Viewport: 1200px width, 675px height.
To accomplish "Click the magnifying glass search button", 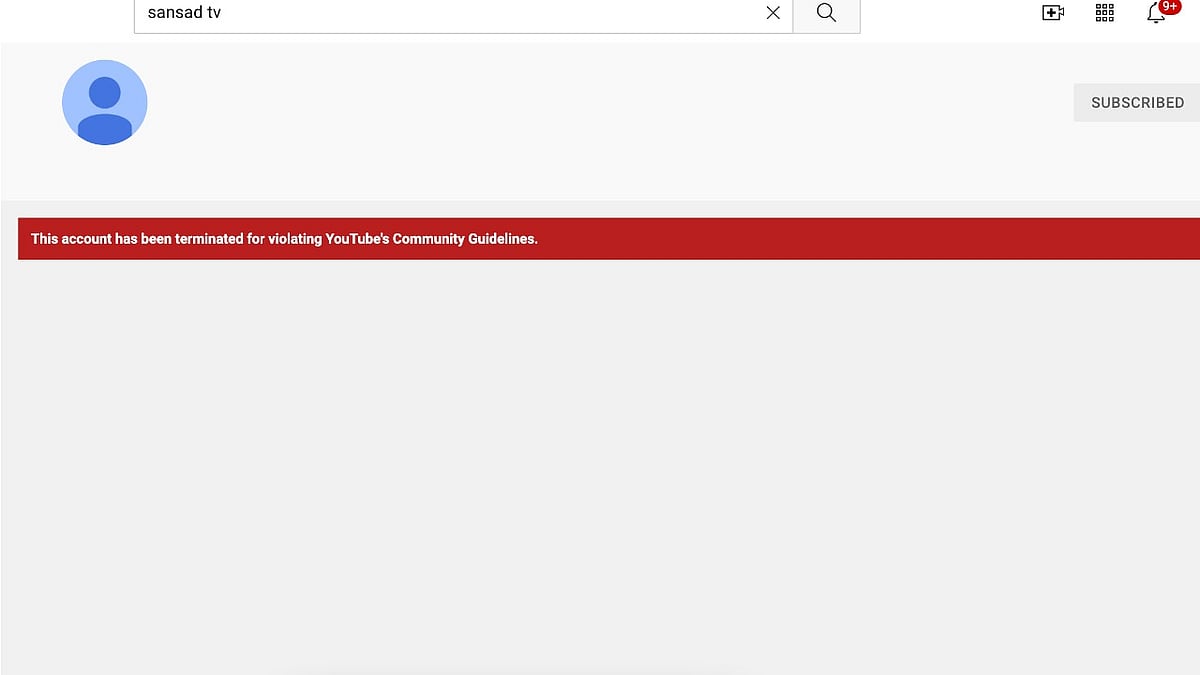I will point(826,13).
